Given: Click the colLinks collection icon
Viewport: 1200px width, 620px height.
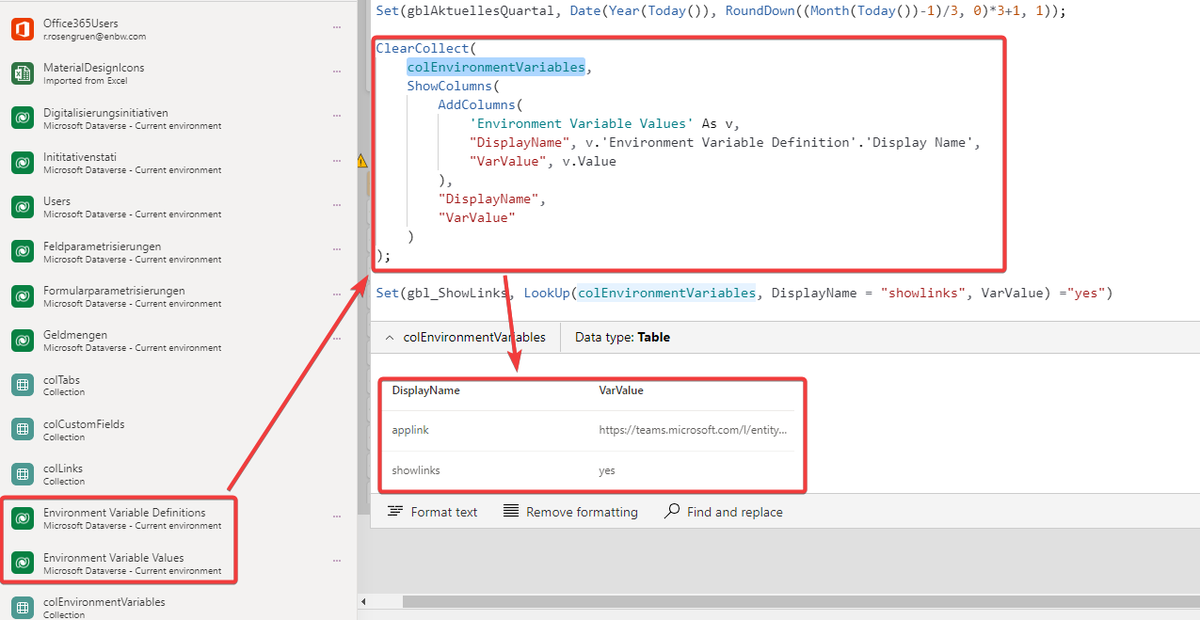Looking at the screenshot, I should point(22,474).
